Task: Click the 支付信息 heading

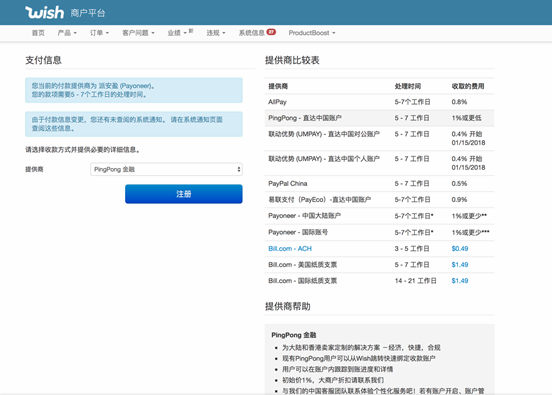Action: click(x=43, y=60)
